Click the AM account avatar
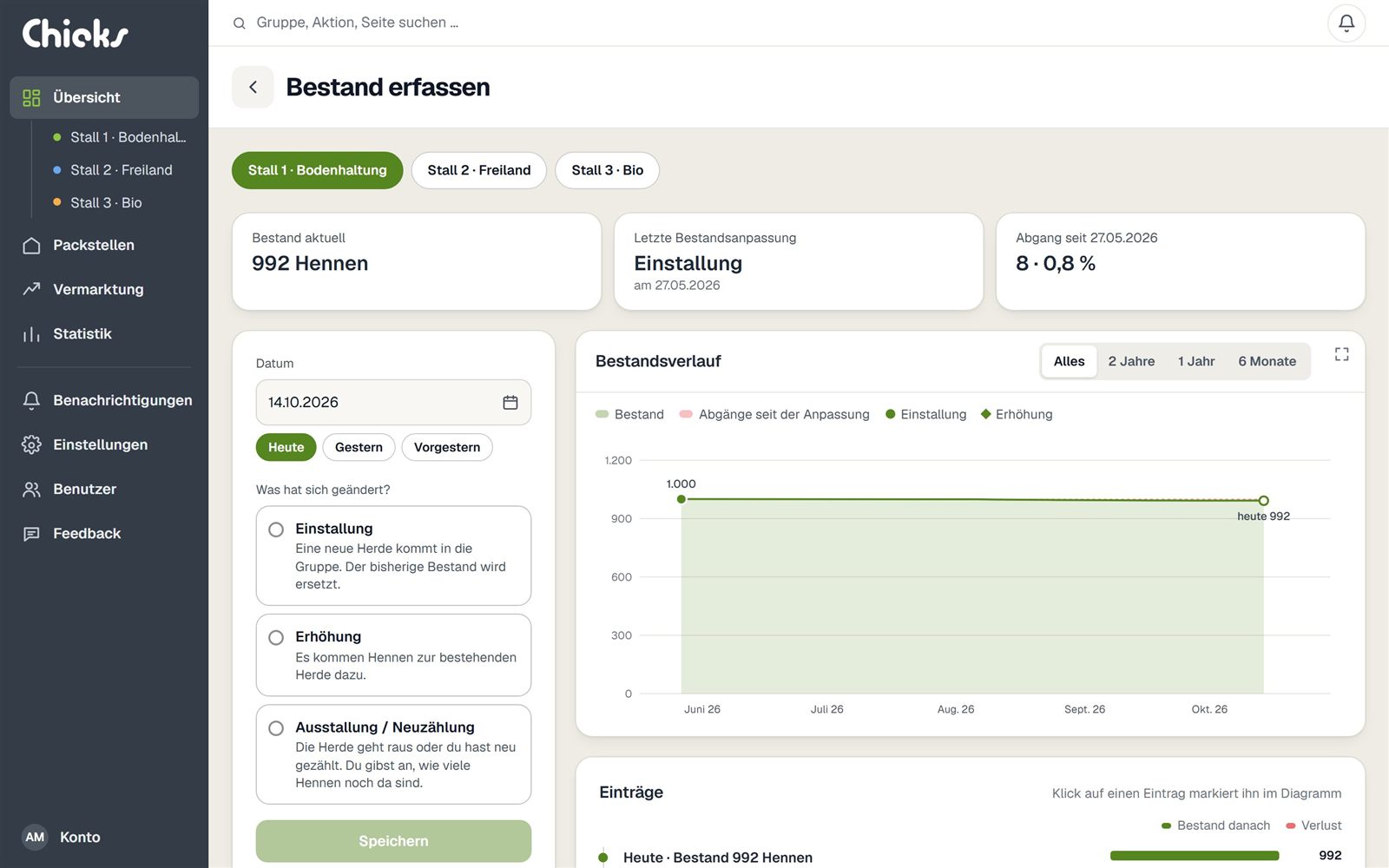1389x868 pixels. point(35,837)
